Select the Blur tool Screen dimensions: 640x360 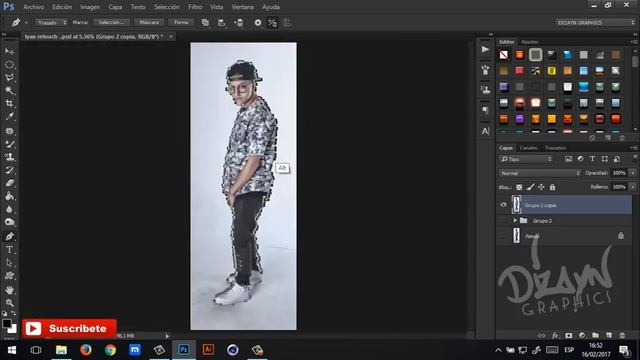coord(9,209)
